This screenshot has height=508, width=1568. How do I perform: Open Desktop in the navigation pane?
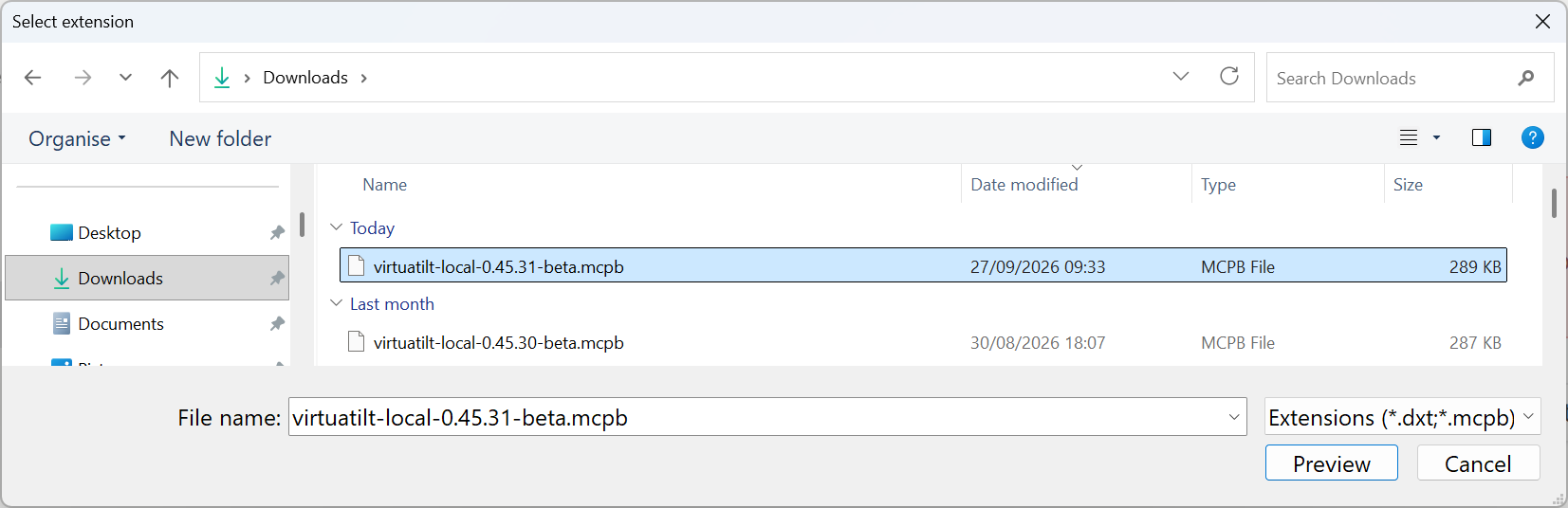tap(109, 232)
